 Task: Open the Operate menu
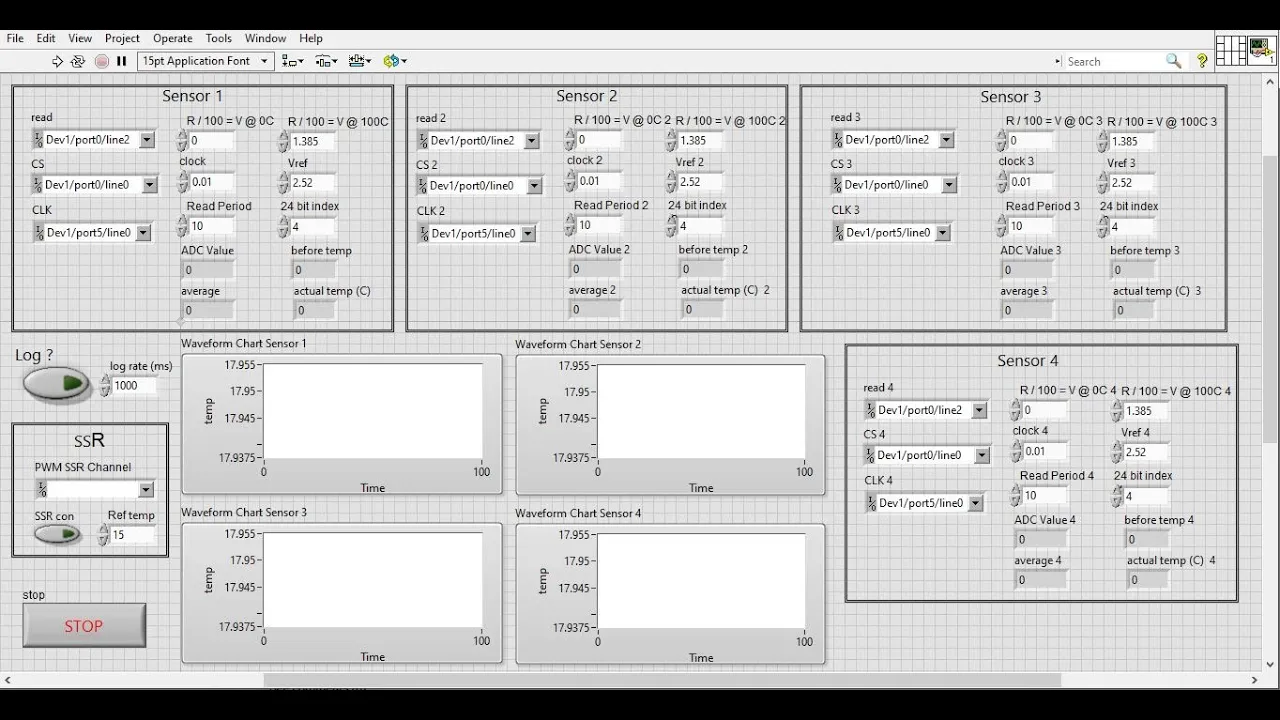(x=172, y=38)
